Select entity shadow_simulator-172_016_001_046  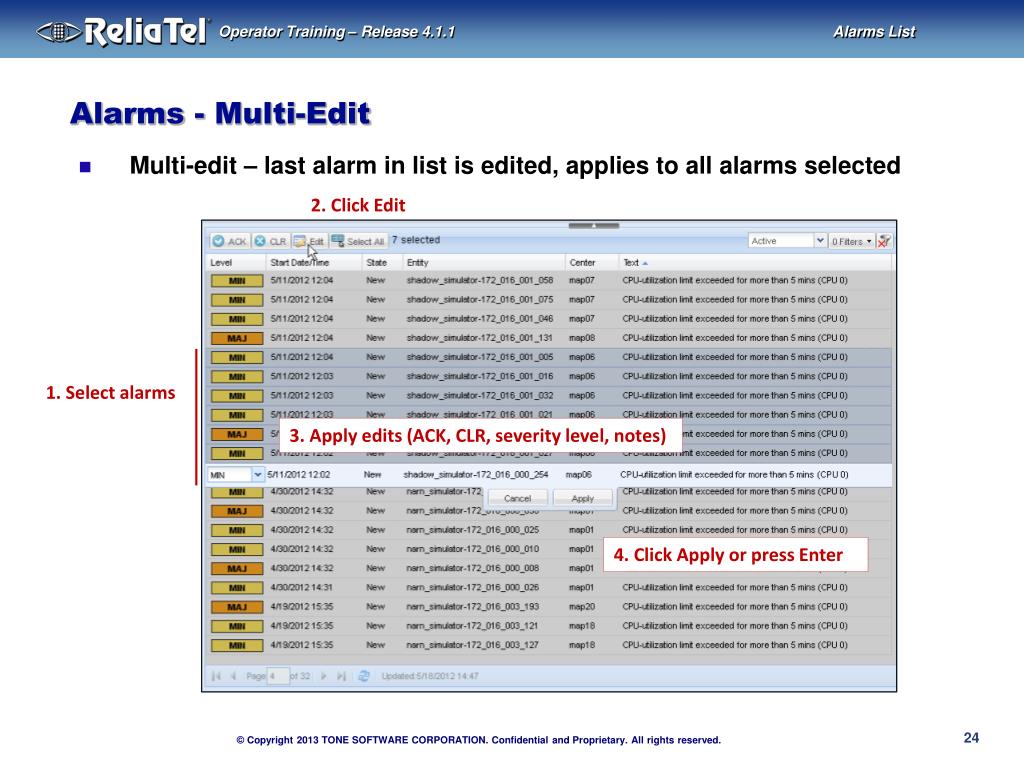479,319
